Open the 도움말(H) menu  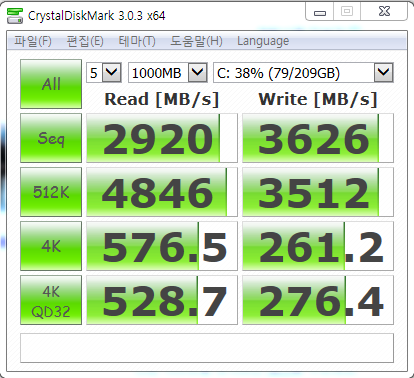coord(196,41)
